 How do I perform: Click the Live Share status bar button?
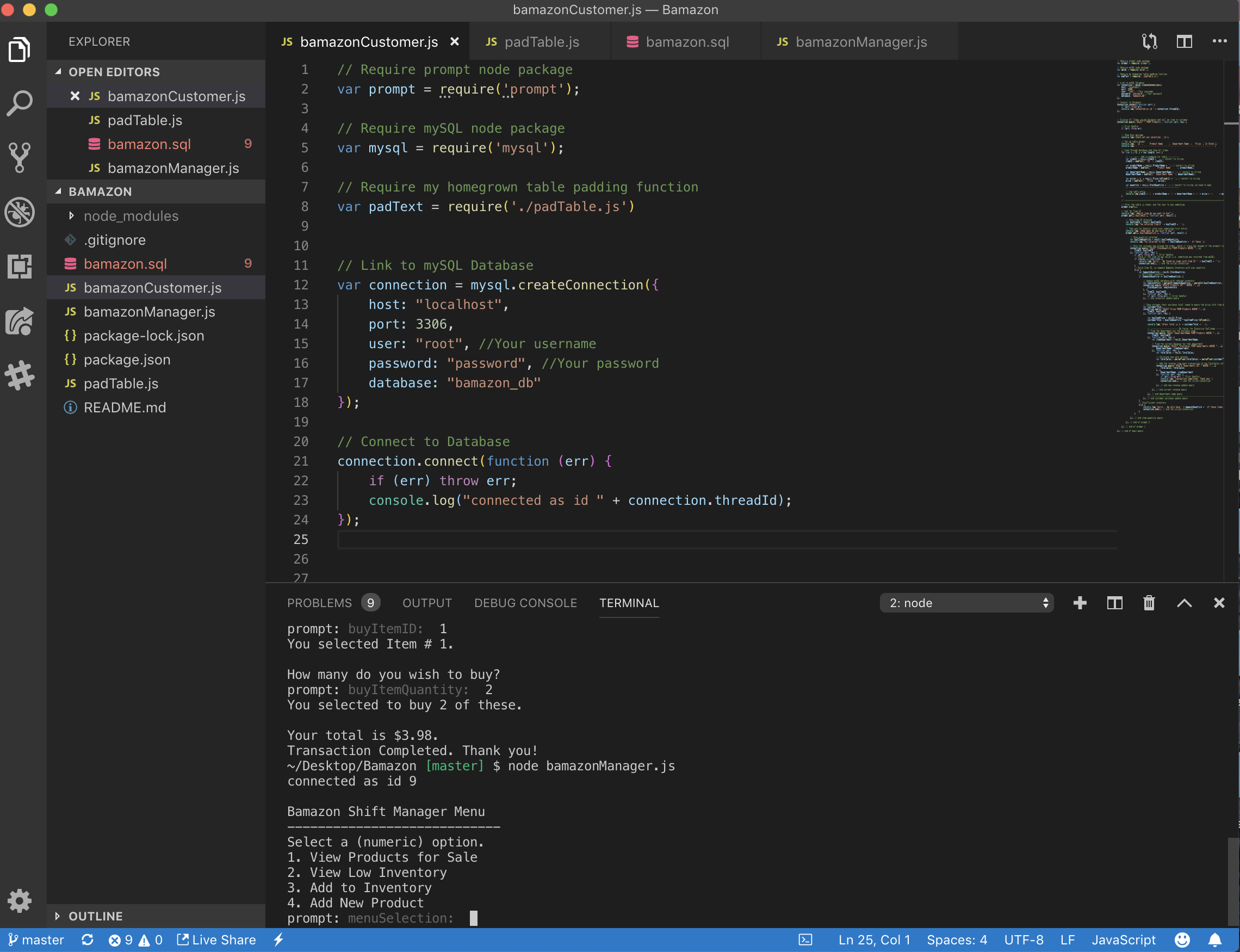(216, 940)
